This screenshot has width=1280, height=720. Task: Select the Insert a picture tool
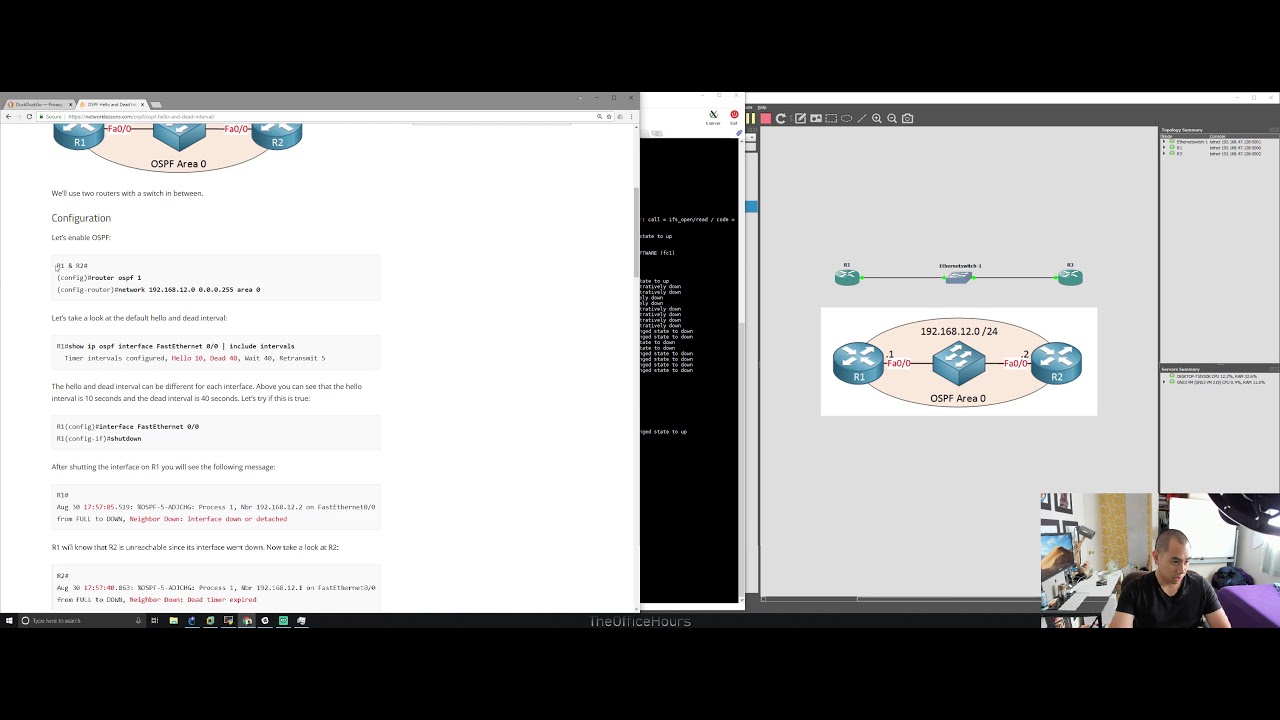click(x=816, y=118)
